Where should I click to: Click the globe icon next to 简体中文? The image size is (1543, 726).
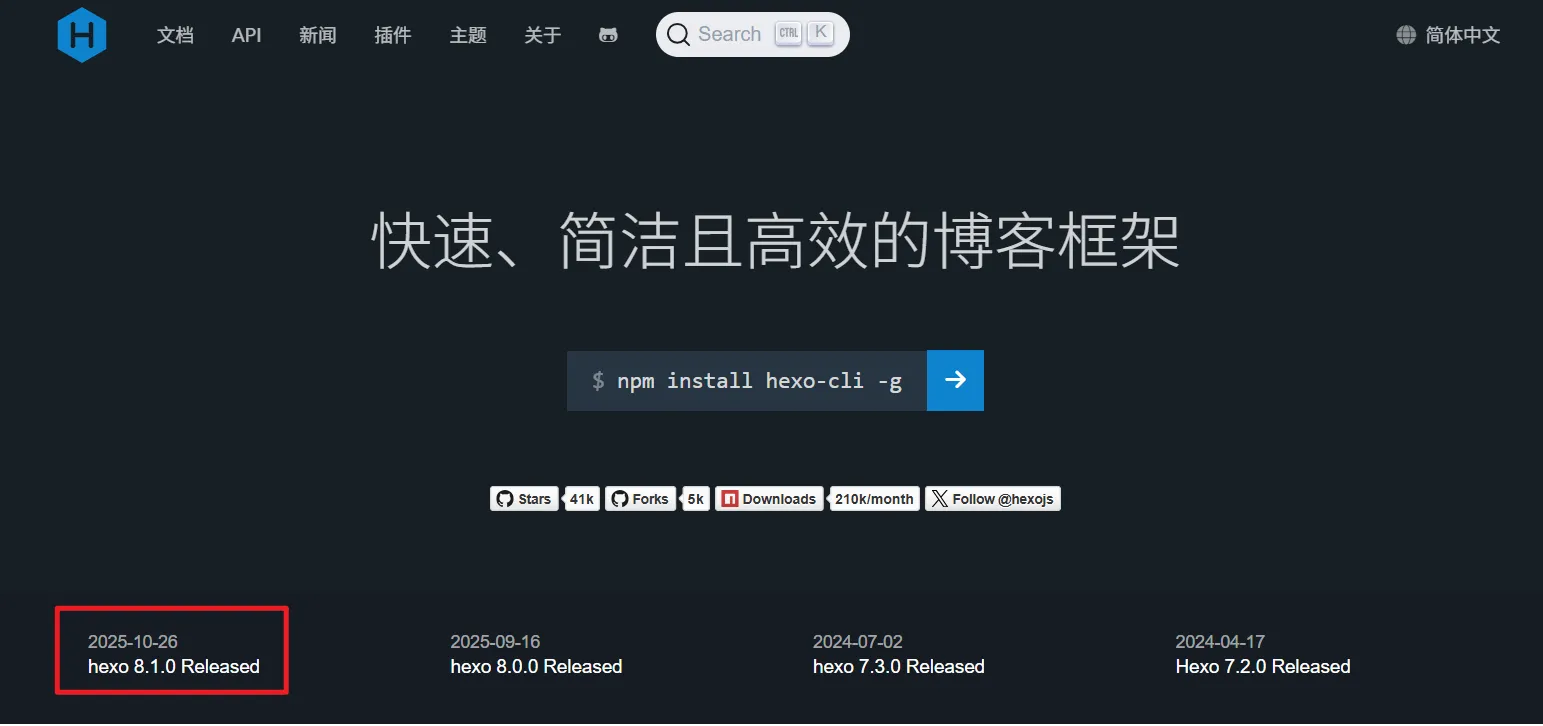1404,35
